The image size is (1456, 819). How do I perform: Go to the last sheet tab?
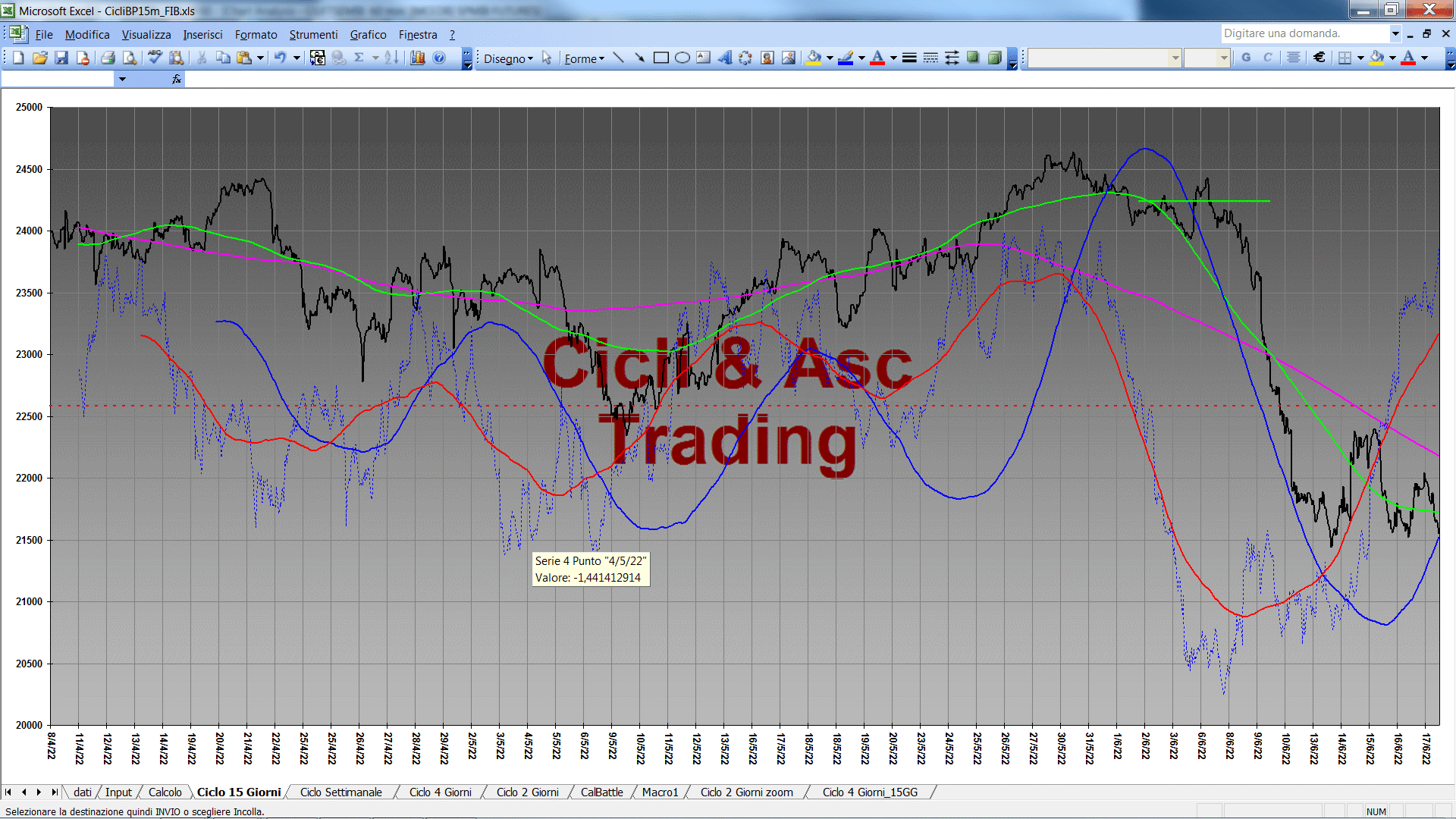point(54,792)
